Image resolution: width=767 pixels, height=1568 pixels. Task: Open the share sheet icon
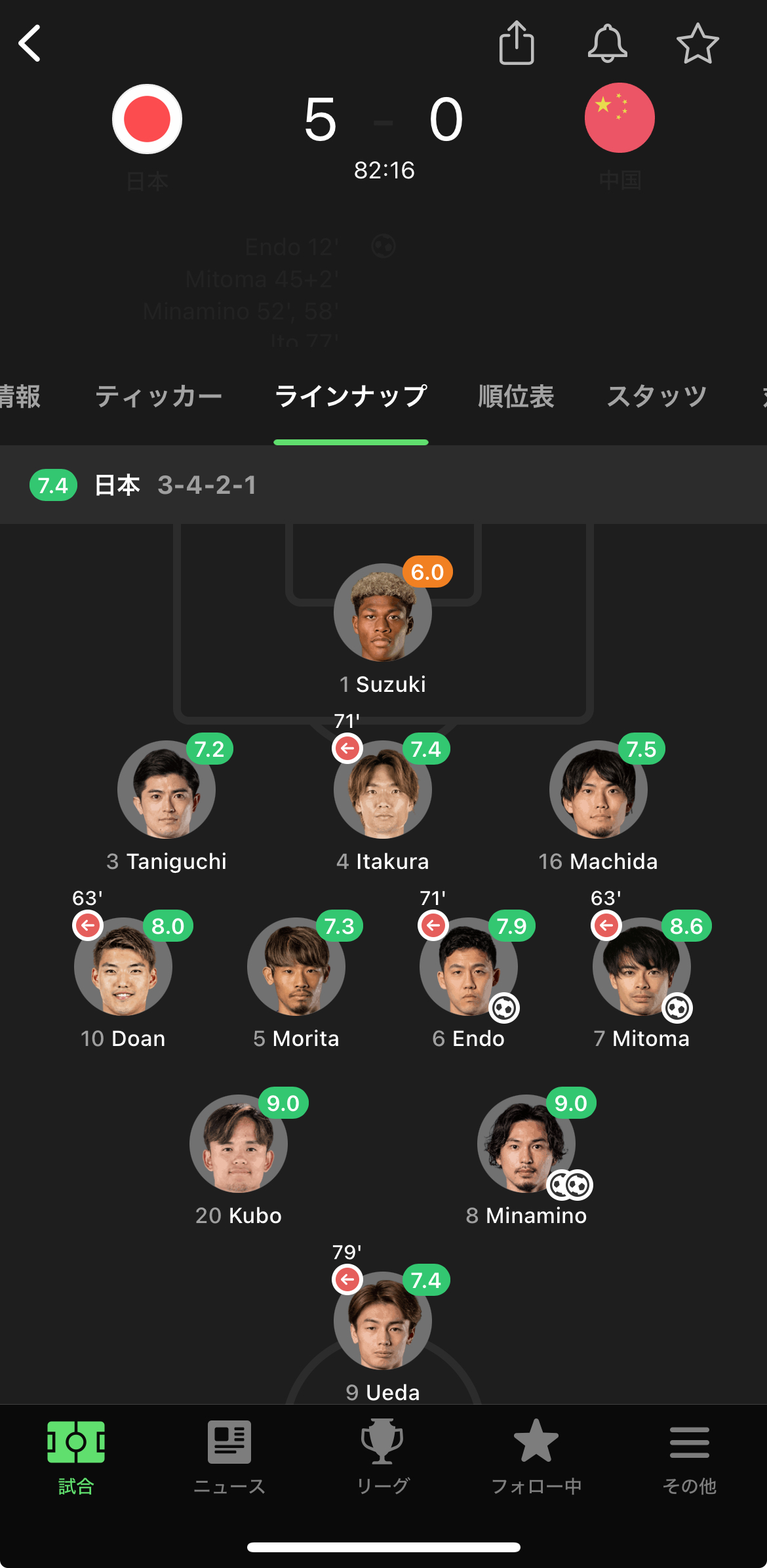pyautogui.click(x=517, y=43)
